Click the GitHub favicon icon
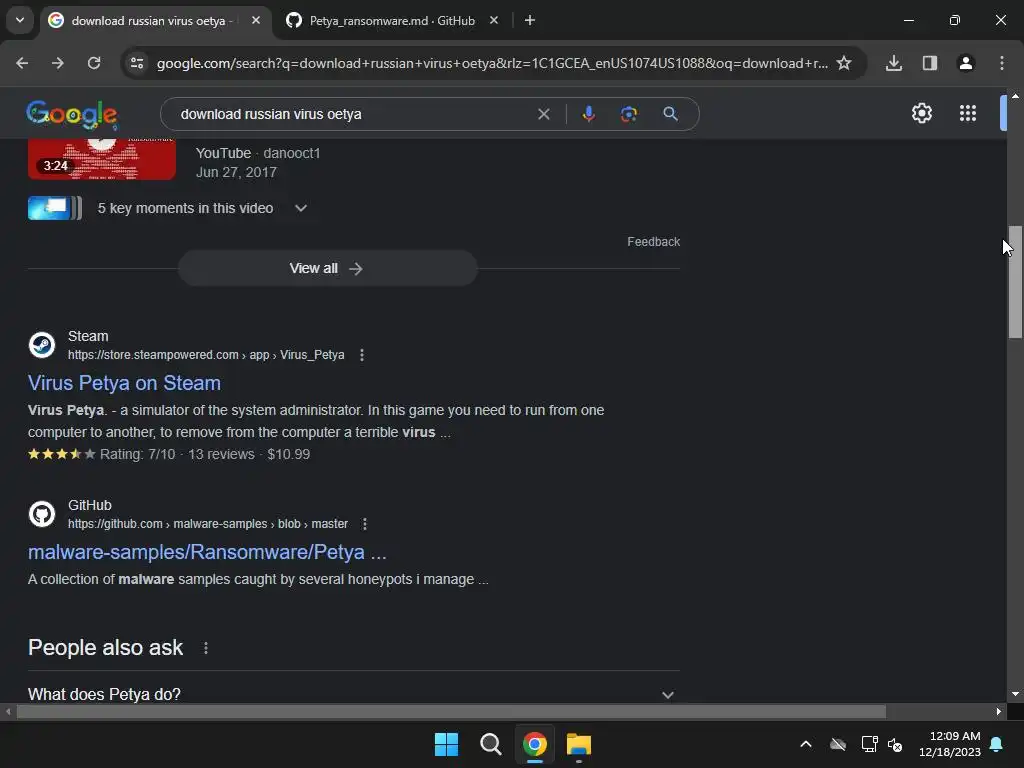 42,514
